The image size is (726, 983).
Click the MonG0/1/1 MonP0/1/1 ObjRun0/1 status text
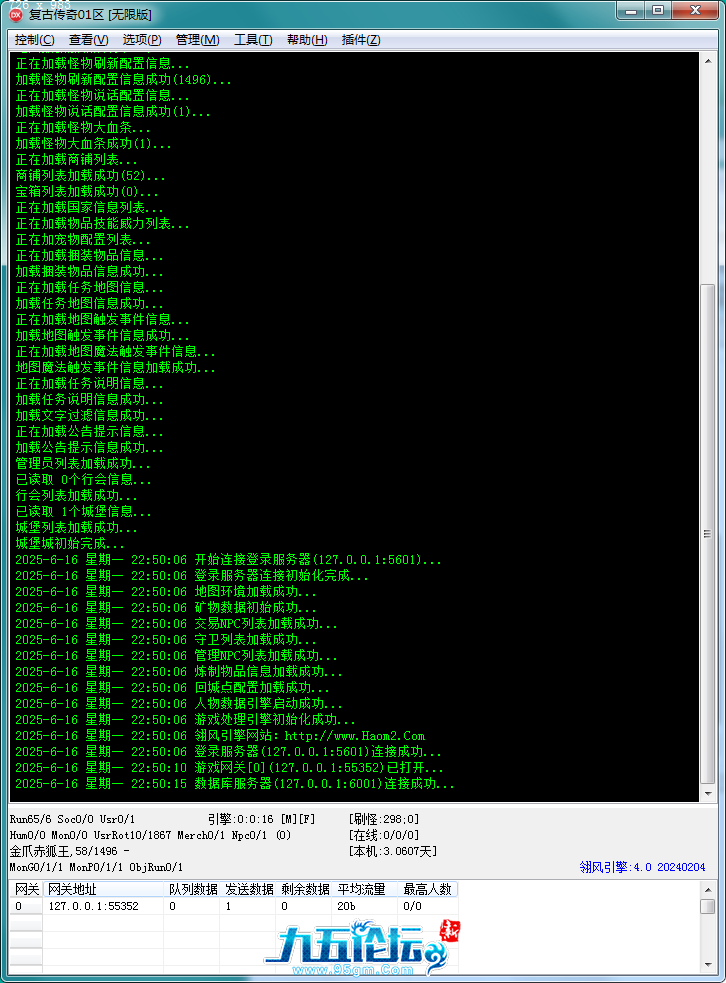(96, 867)
